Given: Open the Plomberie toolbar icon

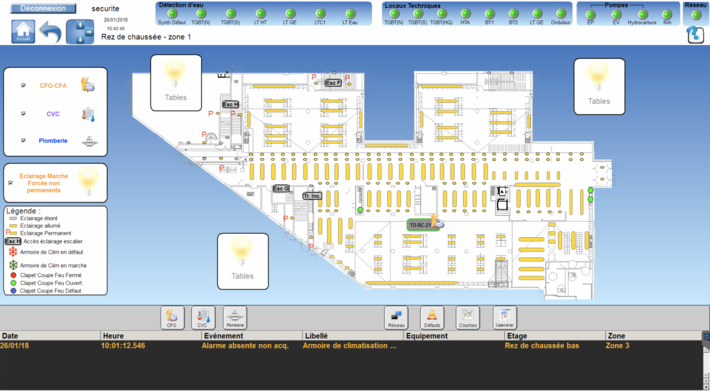Looking at the screenshot, I should coord(235,317).
